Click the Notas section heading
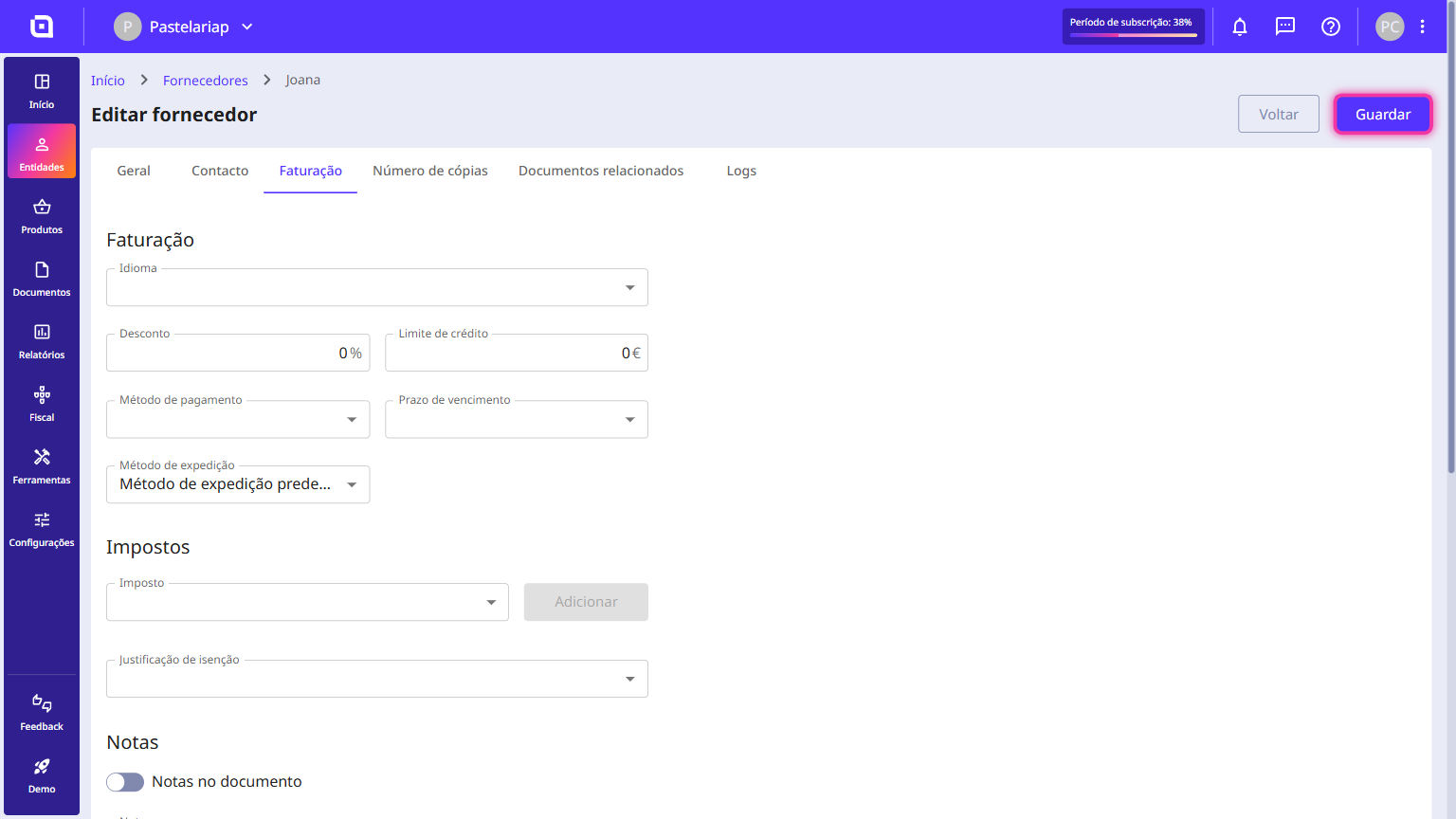Viewport: 1456px width, 819px height. [x=133, y=742]
